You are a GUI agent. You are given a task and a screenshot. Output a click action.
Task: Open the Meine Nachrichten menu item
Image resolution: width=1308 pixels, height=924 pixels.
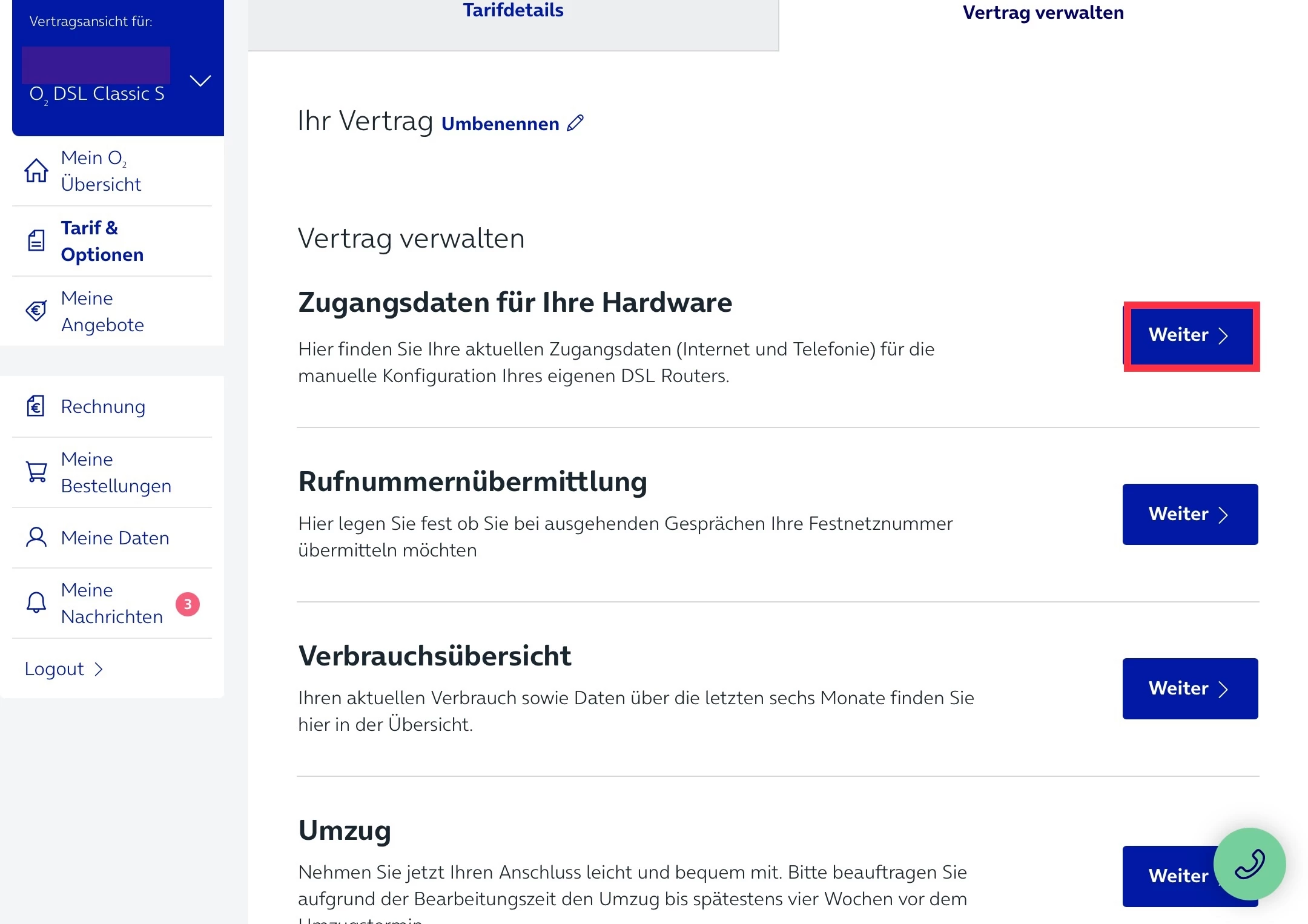[112, 603]
